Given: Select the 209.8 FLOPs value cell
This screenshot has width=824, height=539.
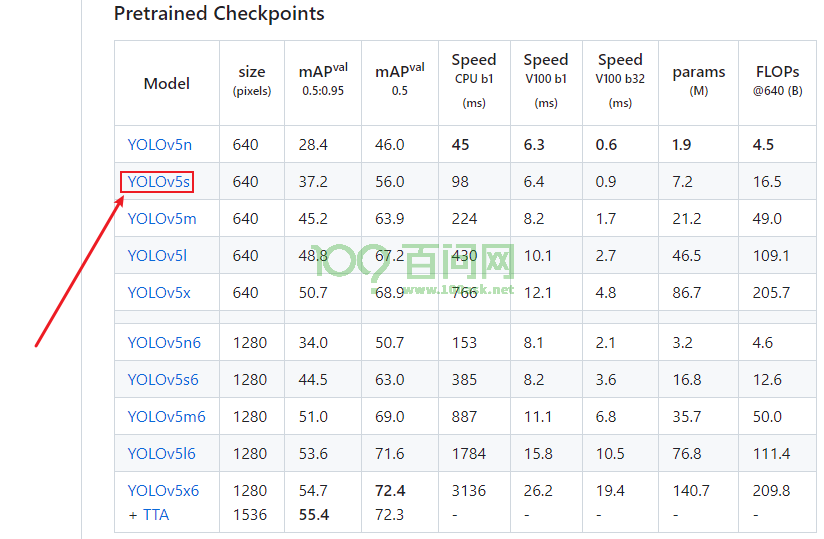Looking at the screenshot, I should pyautogui.click(x=771, y=491).
